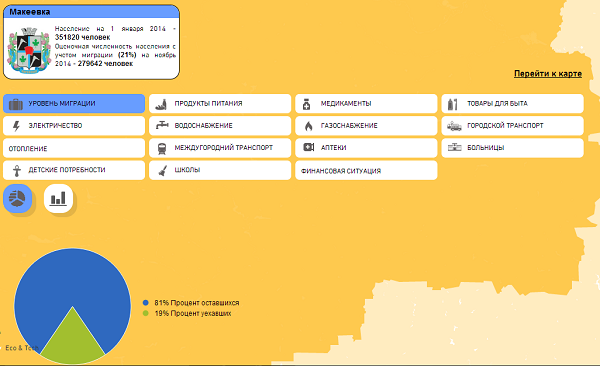Open the ДЕТСКИЕ ПОТРЕБНОСТИ category
This screenshot has height=366, width=600.
click(74, 170)
